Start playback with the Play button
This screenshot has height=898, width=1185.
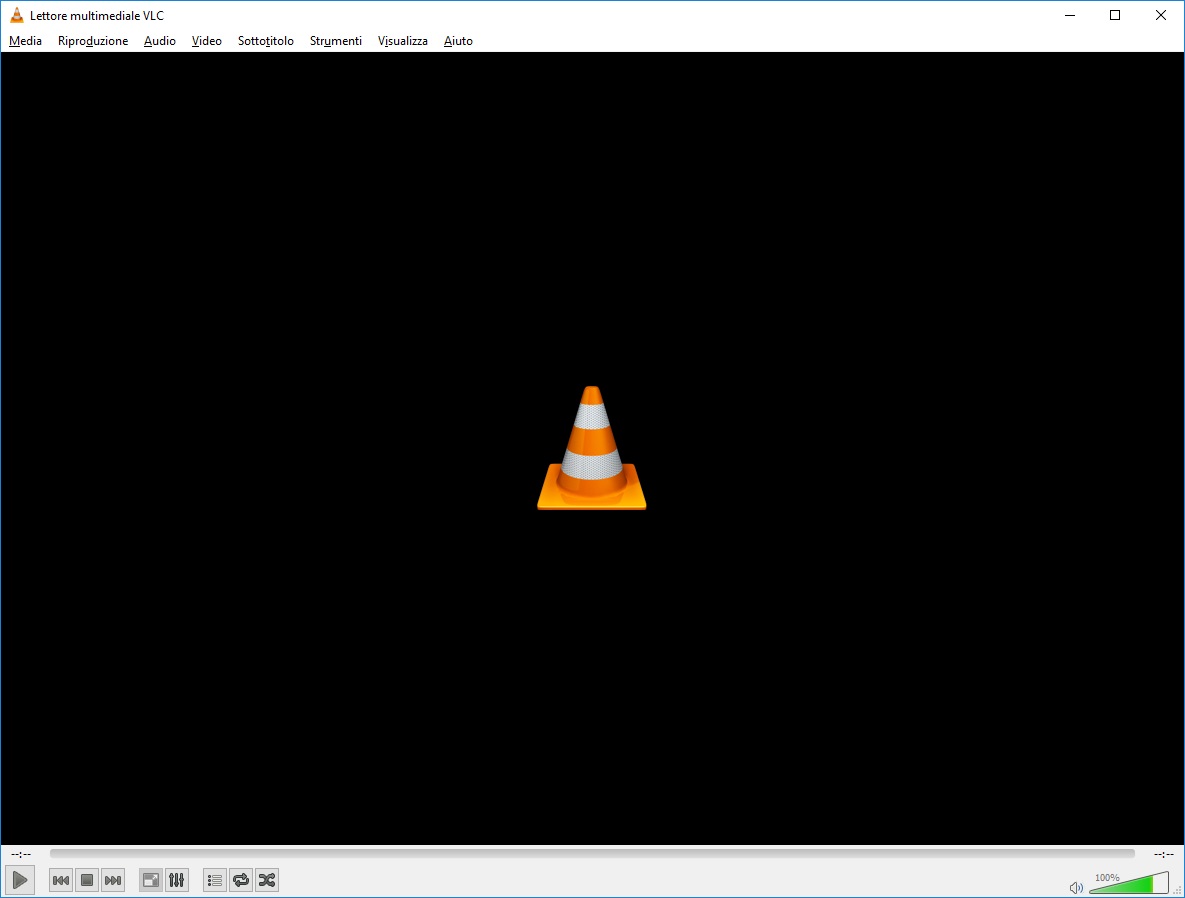click(20, 880)
